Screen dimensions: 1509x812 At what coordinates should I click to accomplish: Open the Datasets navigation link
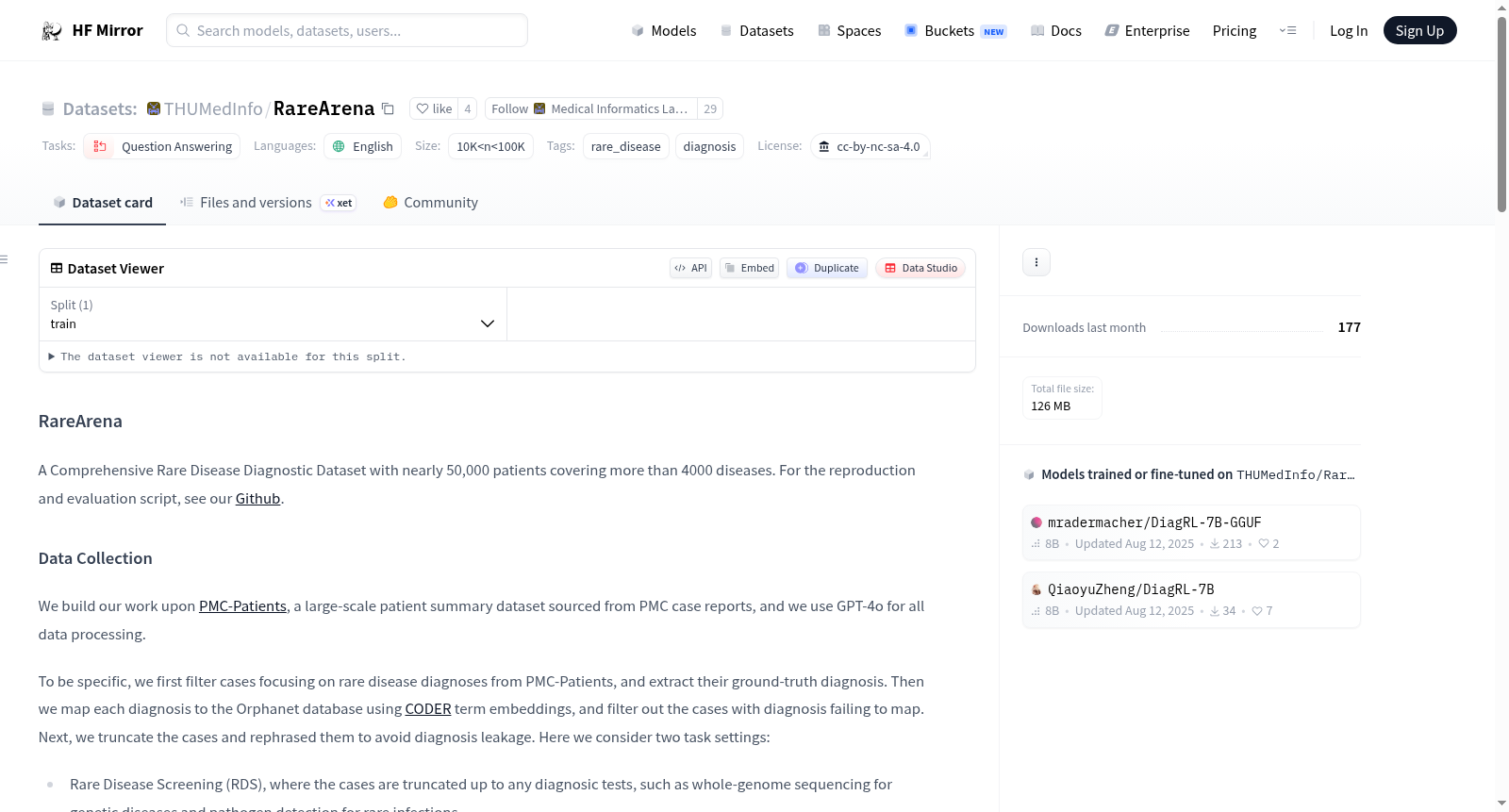click(756, 31)
